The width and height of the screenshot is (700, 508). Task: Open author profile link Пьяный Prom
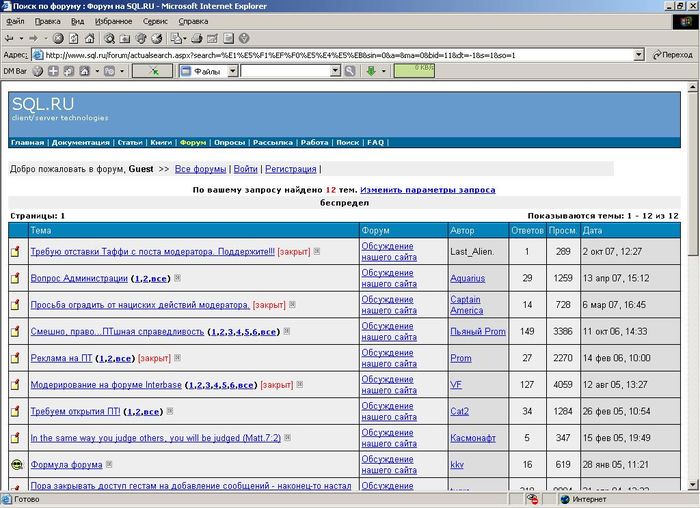pyautogui.click(x=477, y=331)
